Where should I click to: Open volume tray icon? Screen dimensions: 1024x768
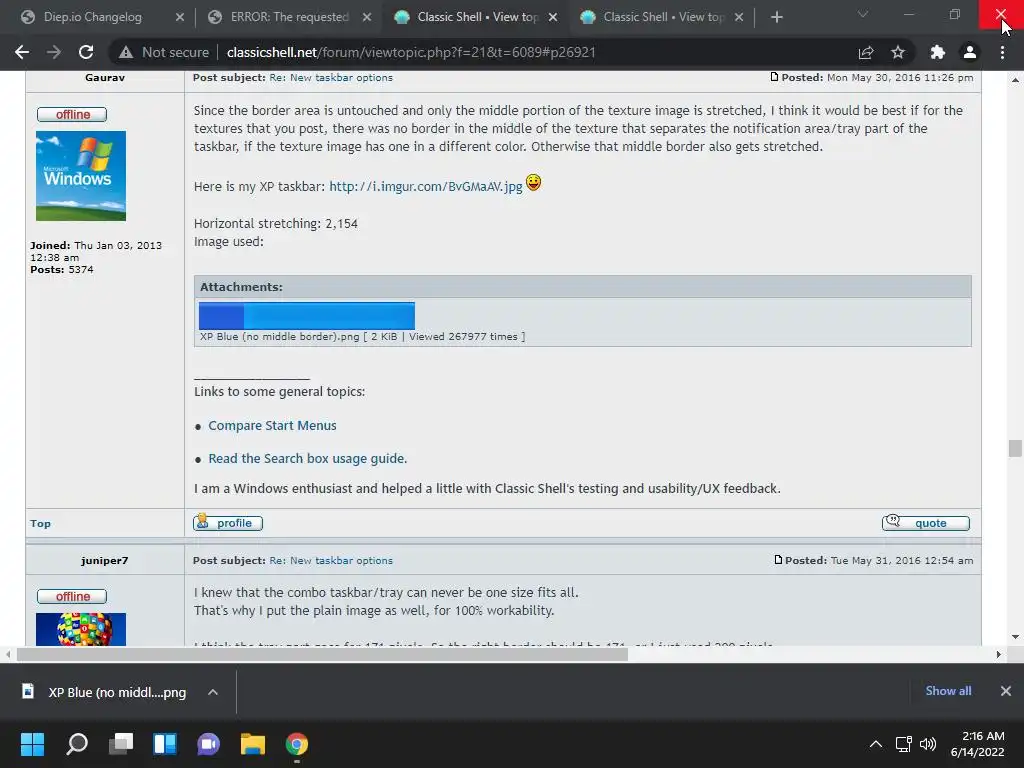(927, 744)
